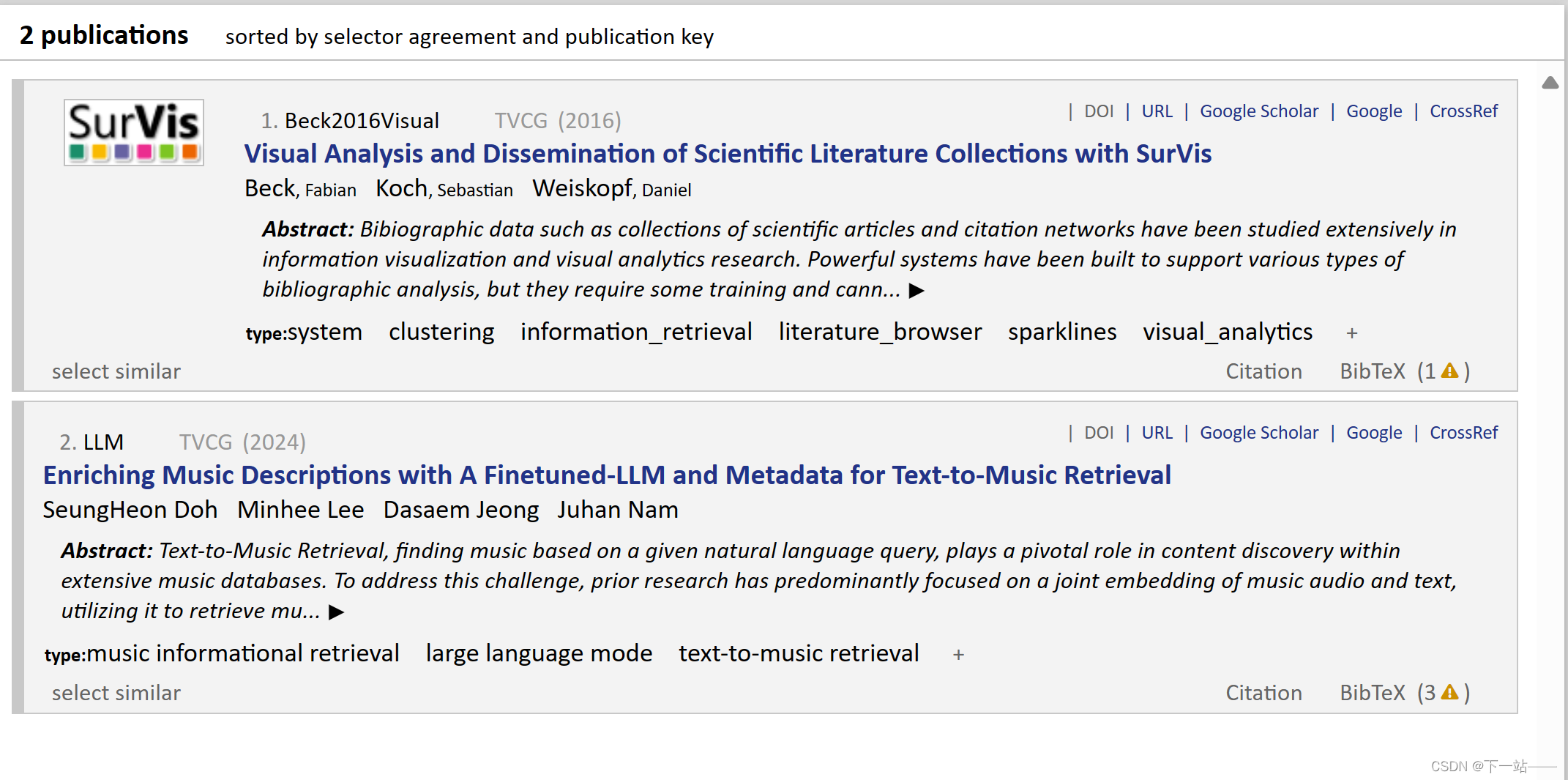Click plus icon after visual_analytics tag
Screen dimensions: 1568x780
tap(1351, 333)
